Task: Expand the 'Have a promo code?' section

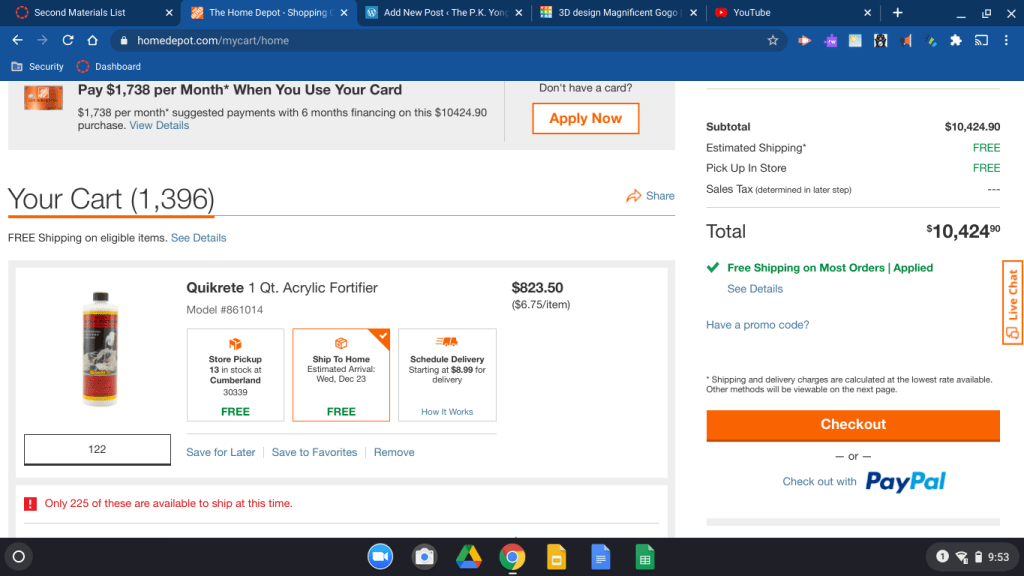Action: (757, 325)
